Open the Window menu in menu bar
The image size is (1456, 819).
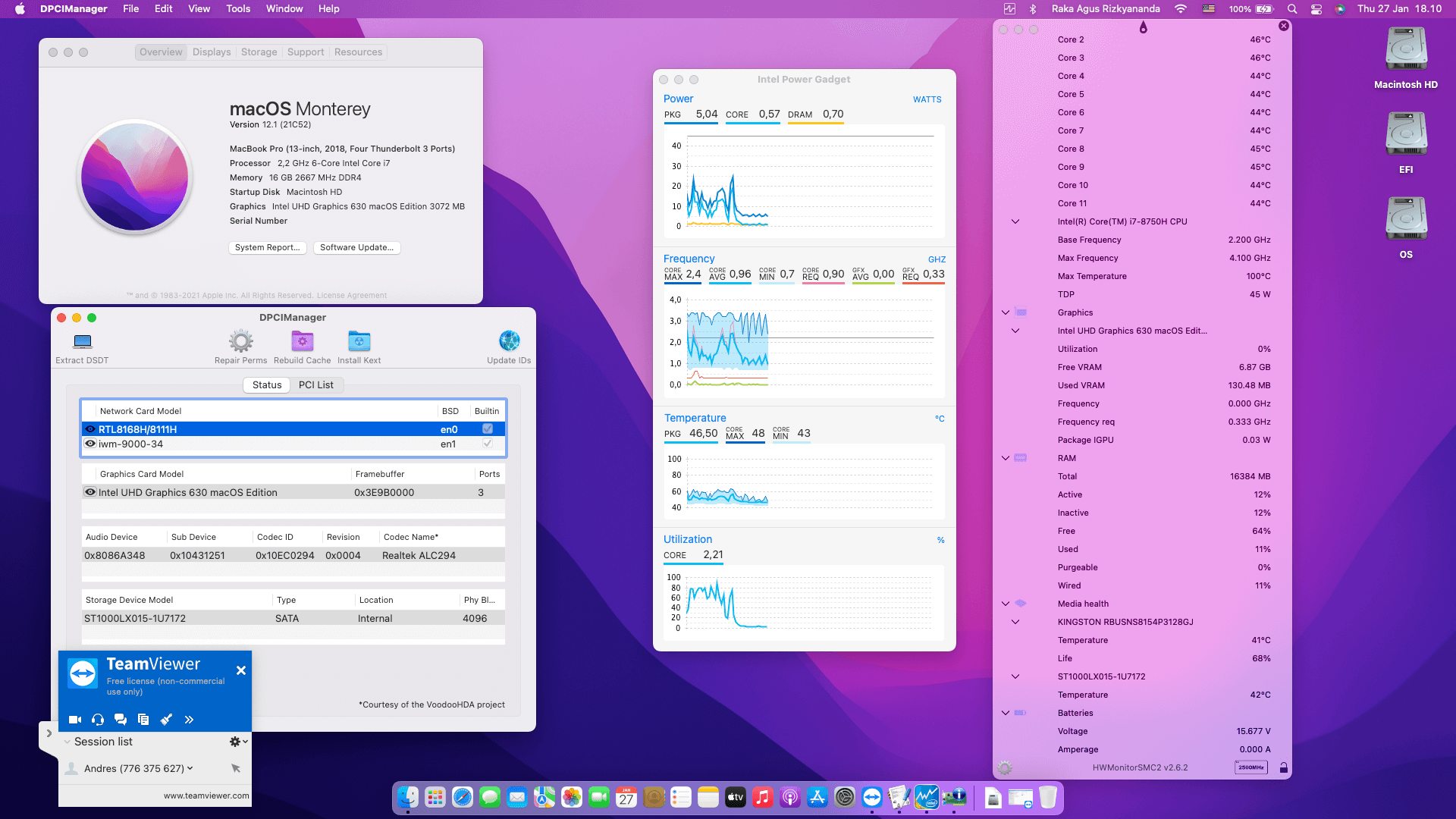[x=284, y=9]
